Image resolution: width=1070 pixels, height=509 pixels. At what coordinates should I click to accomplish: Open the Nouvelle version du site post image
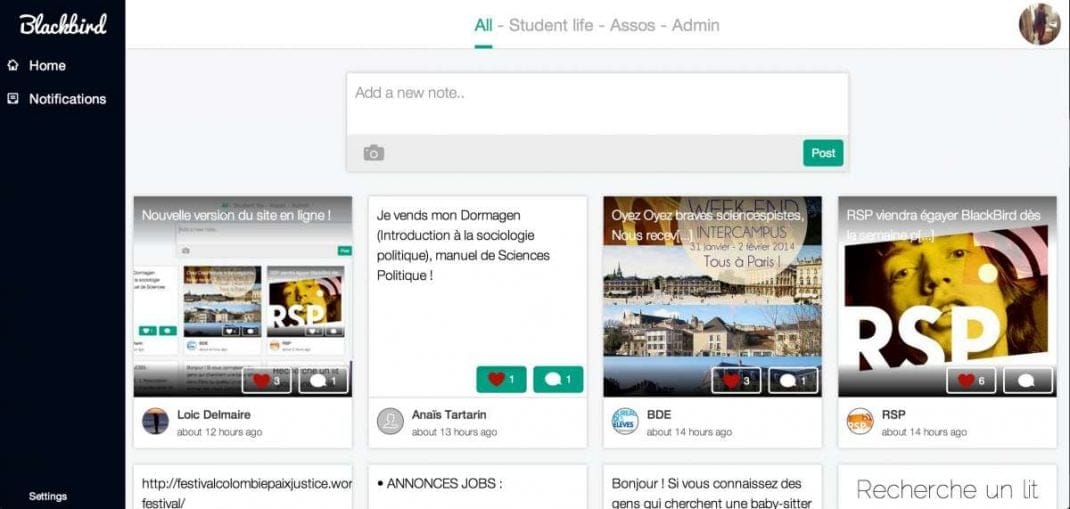point(243,297)
